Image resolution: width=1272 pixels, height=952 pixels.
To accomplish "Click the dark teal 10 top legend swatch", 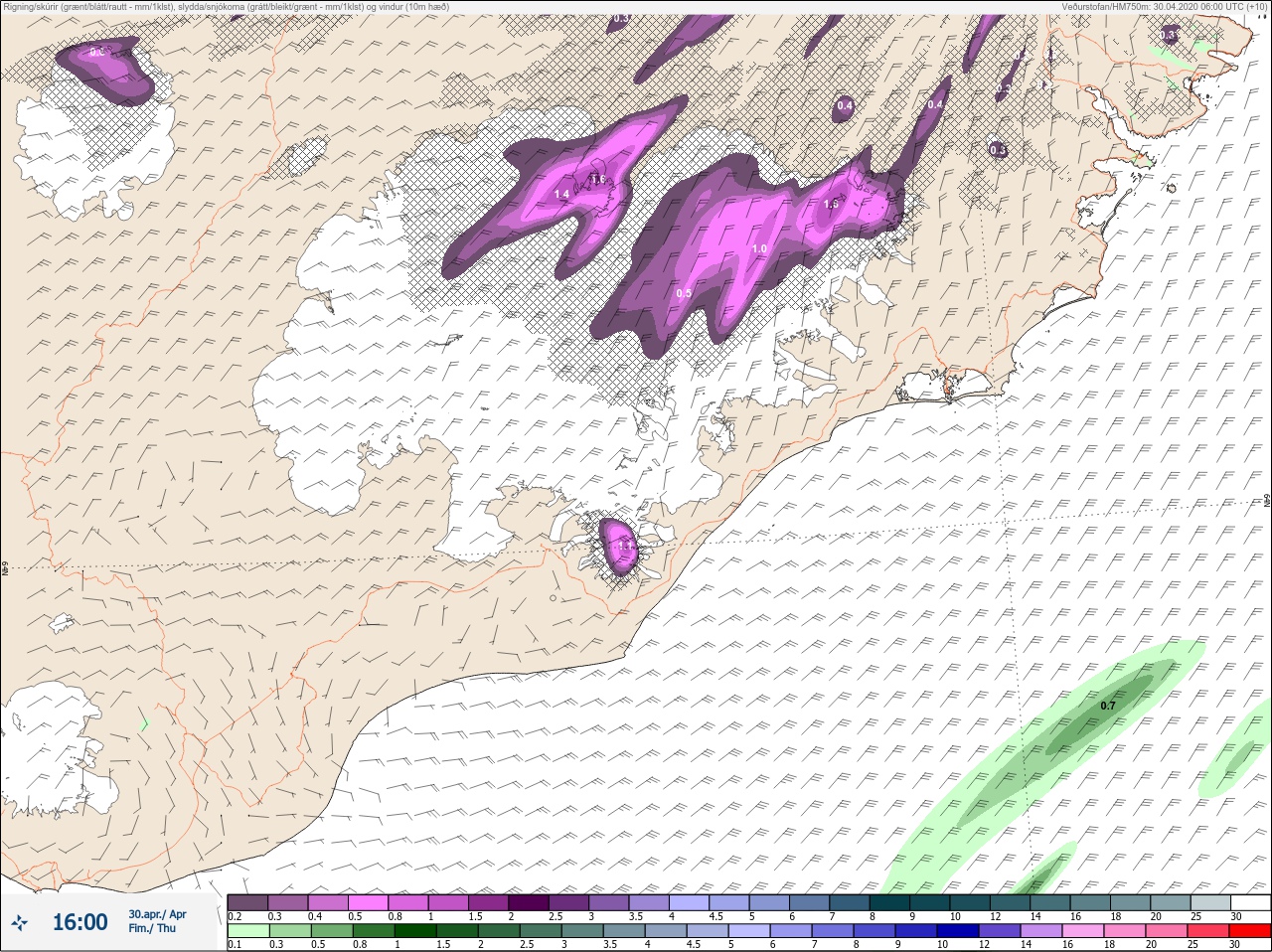I will [969, 902].
